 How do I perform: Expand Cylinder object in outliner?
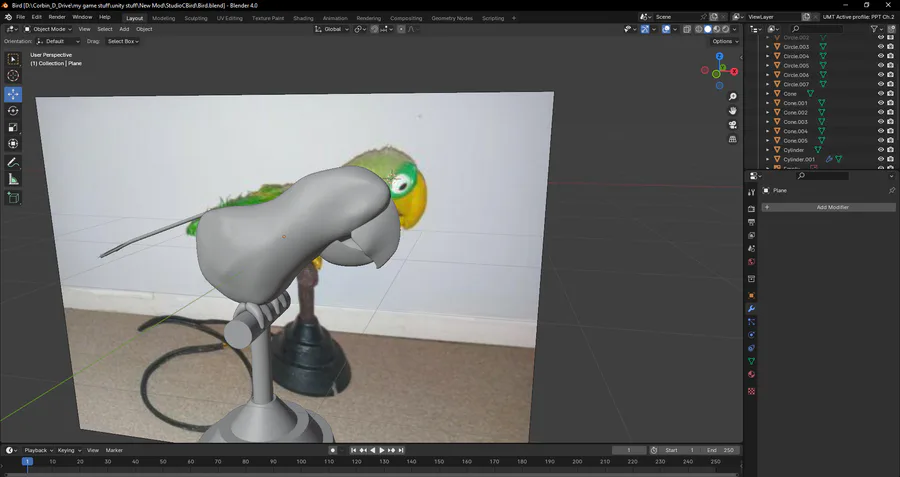tap(768, 150)
